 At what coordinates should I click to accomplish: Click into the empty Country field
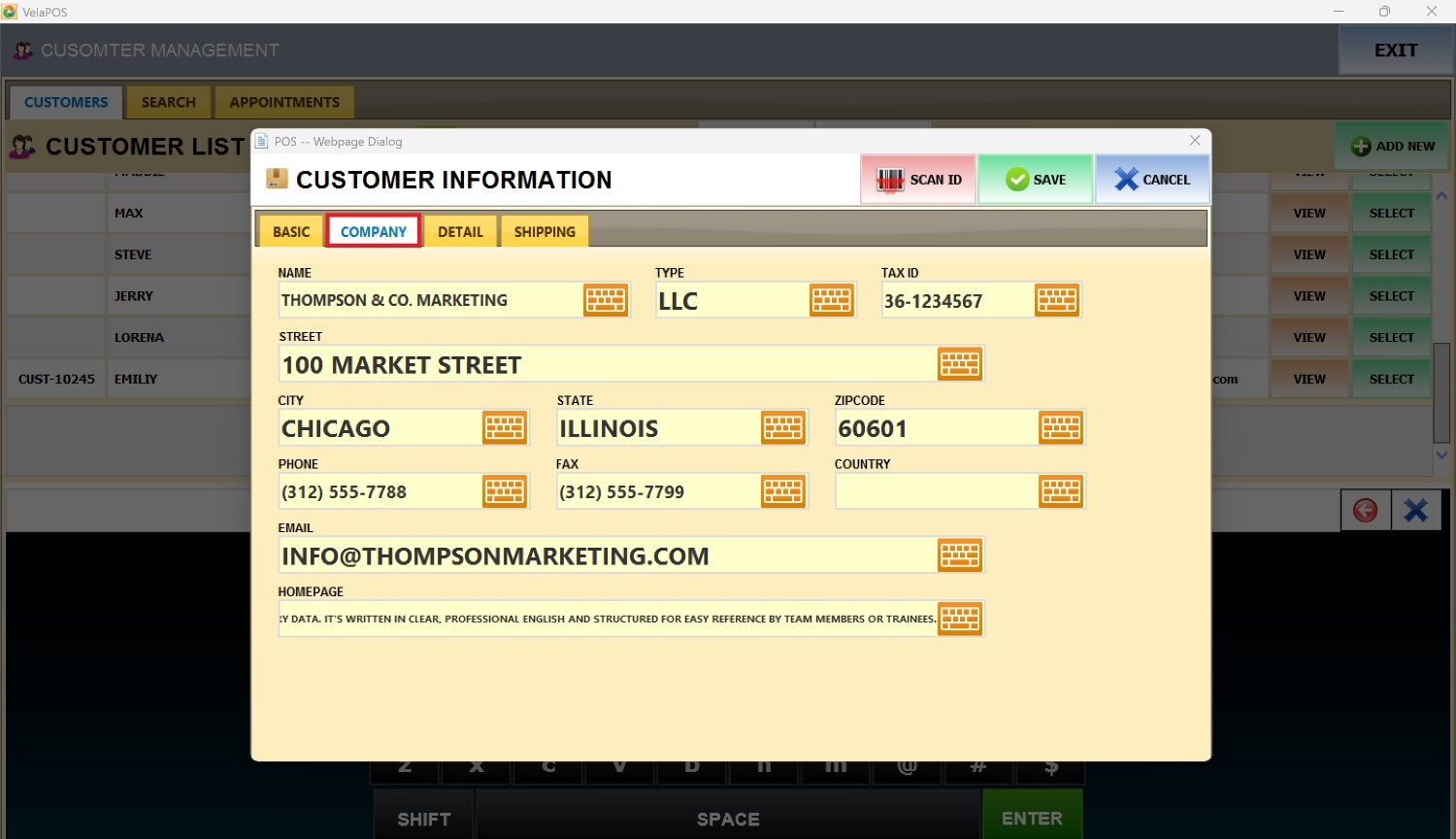coord(935,492)
